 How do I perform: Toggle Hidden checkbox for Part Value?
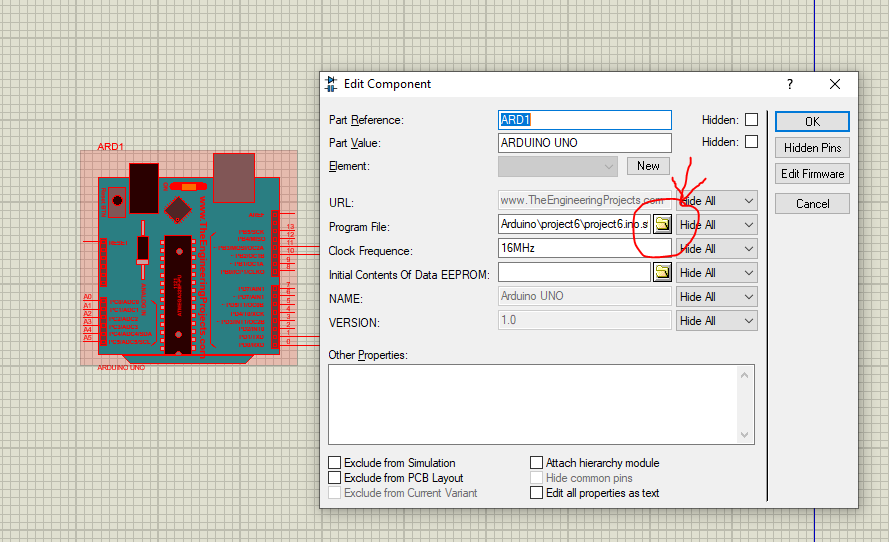tap(751, 142)
